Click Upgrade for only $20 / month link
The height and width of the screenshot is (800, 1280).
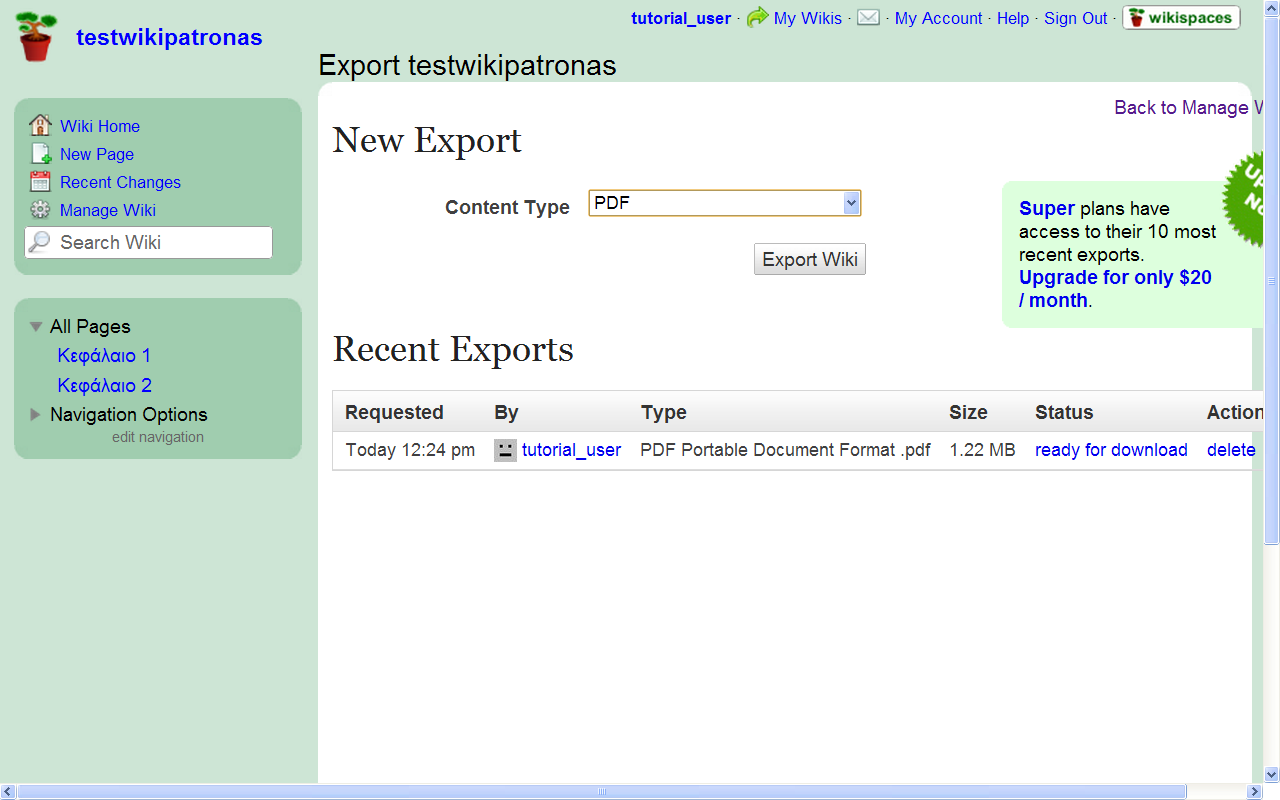tap(1115, 289)
